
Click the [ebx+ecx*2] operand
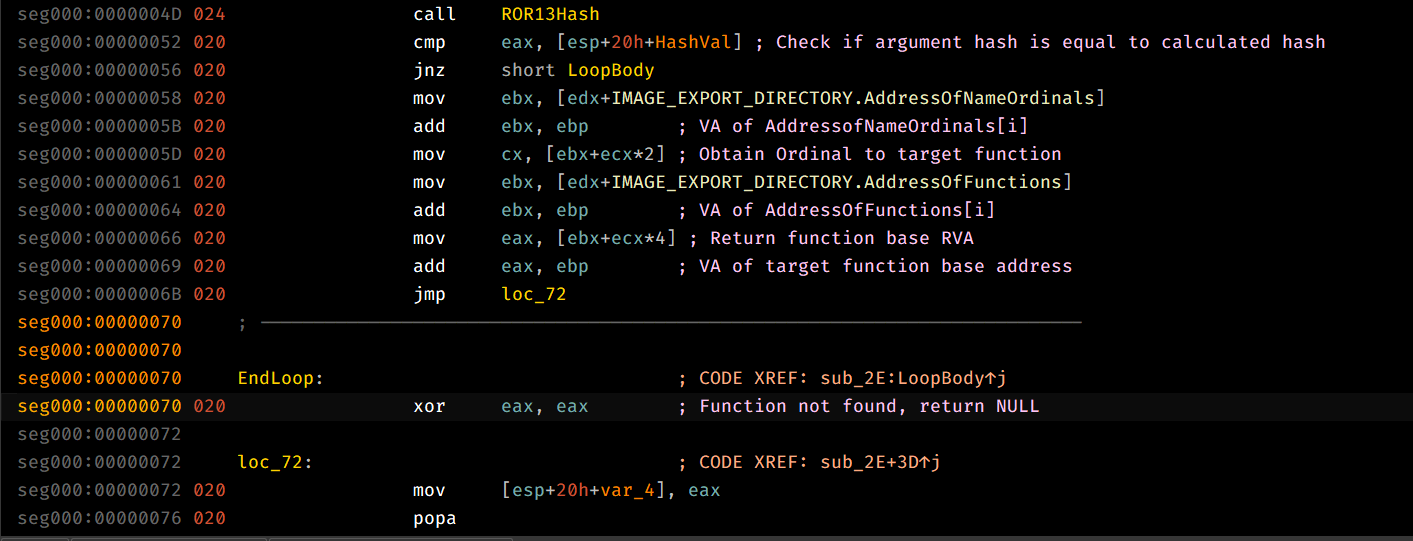pos(583,154)
